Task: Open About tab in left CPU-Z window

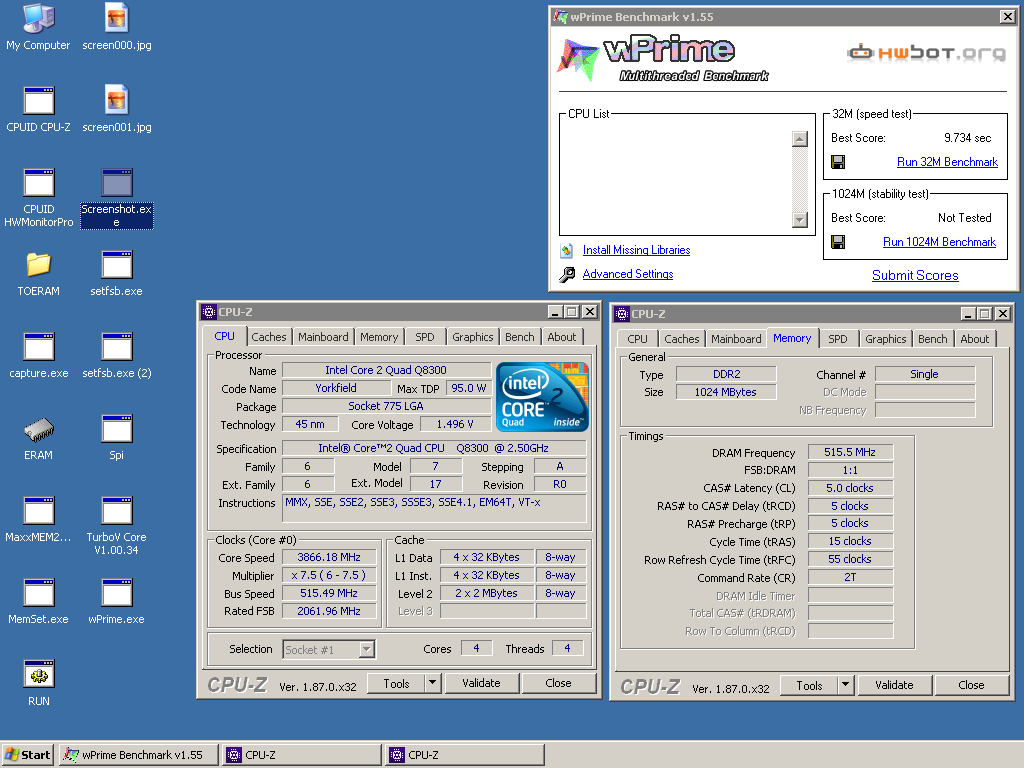Action: (562, 337)
